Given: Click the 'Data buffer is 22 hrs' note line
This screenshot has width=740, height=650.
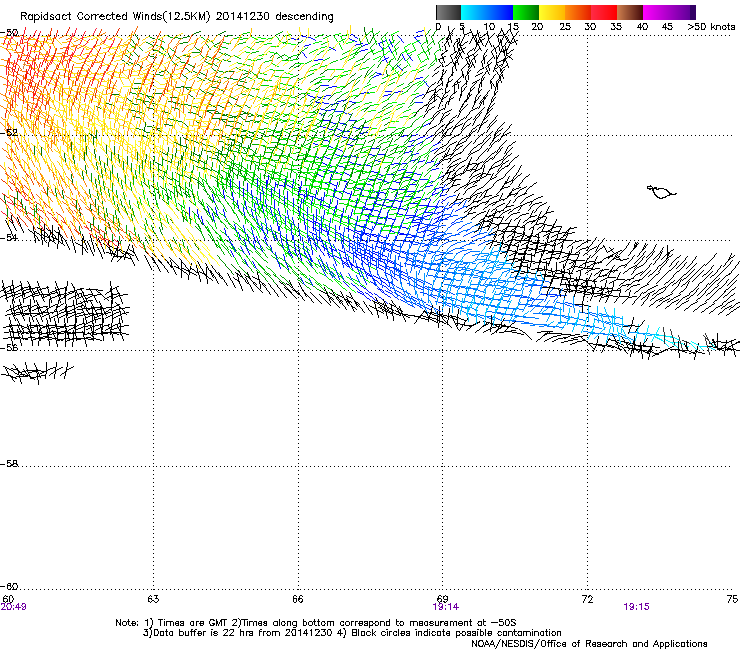Looking at the screenshot, I should 352,633.
